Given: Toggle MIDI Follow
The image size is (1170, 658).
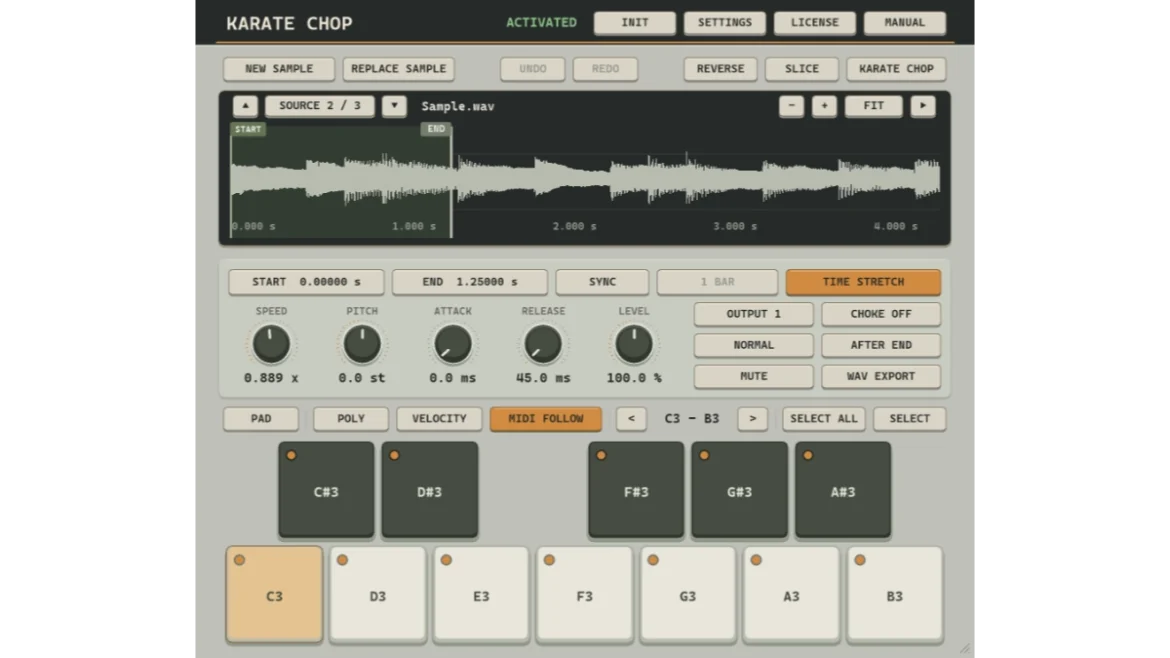Looking at the screenshot, I should pyautogui.click(x=545, y=419).
